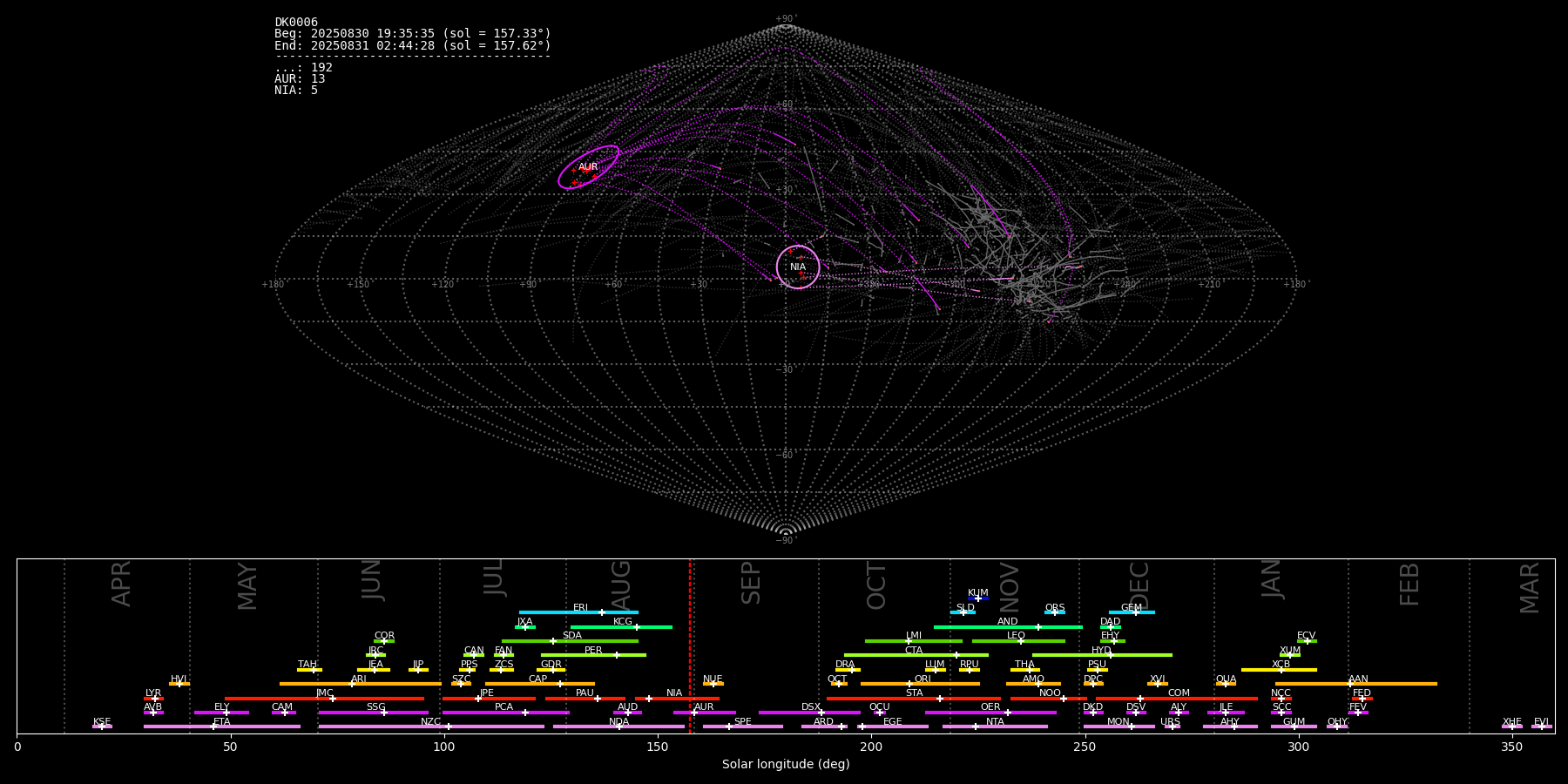Image resolution: width=1568 pixels, height=784 pixels.
Task: Click the DK0006 station title text
Action: pos(296,23)
